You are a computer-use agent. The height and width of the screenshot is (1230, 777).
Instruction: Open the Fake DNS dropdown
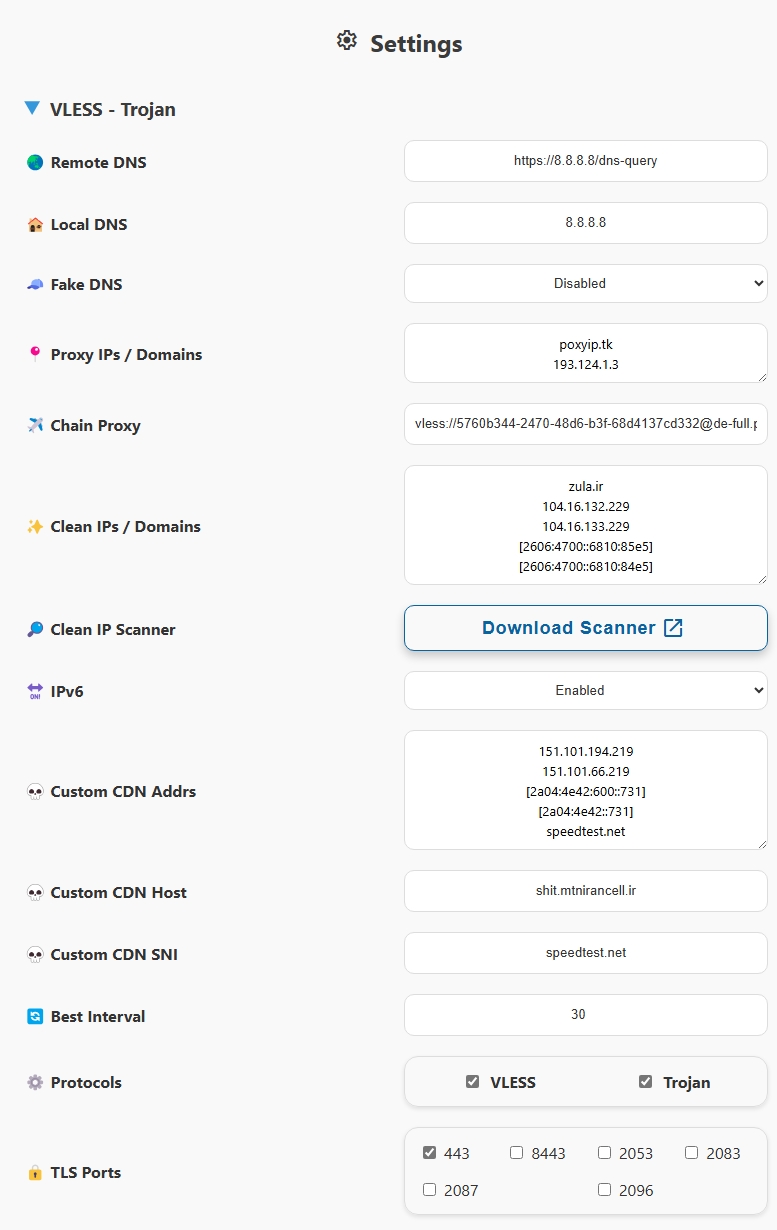[586, 283]
